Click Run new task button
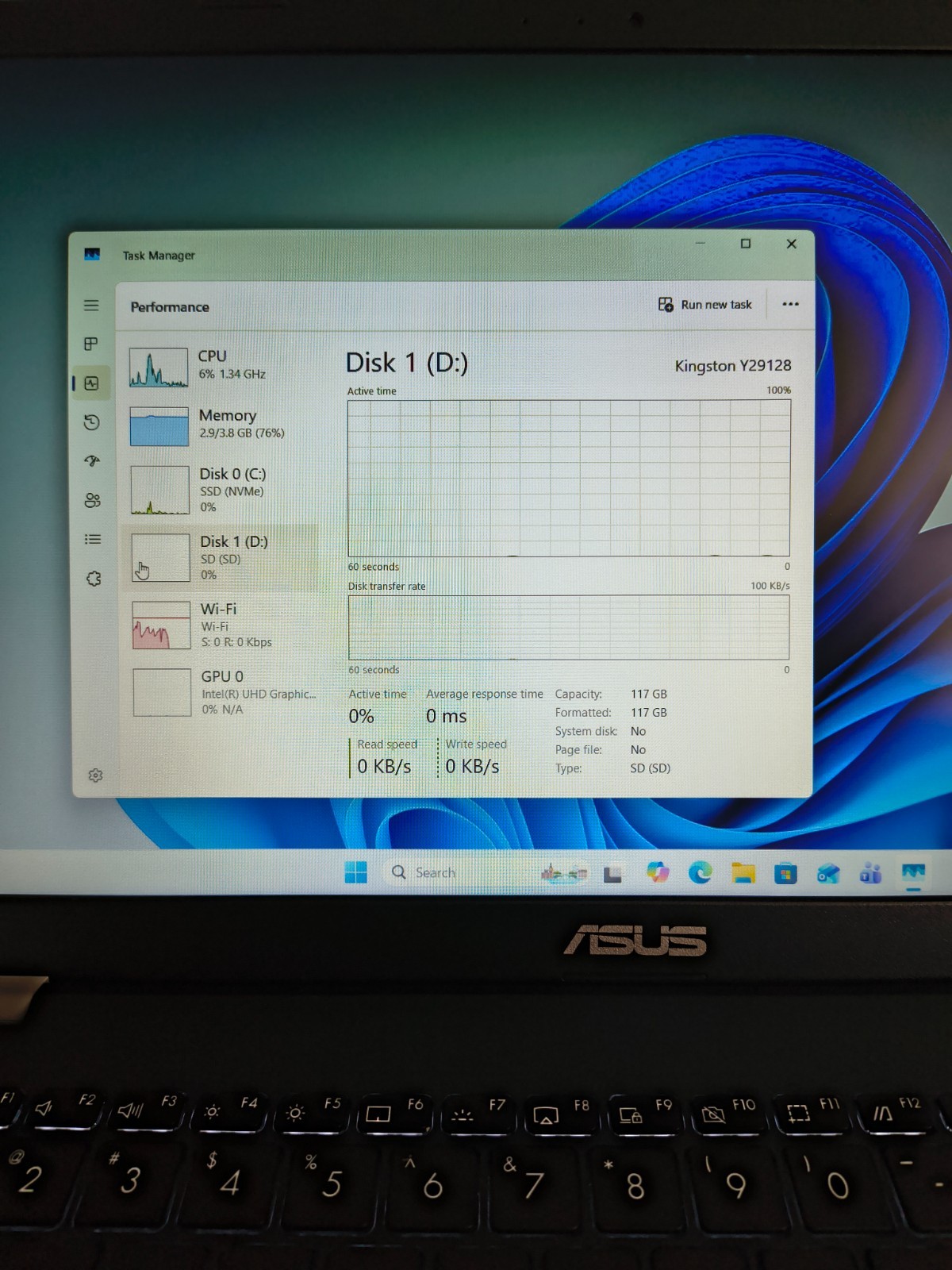Viewport: 952px width, 1270px height. [x=704, y=305]
